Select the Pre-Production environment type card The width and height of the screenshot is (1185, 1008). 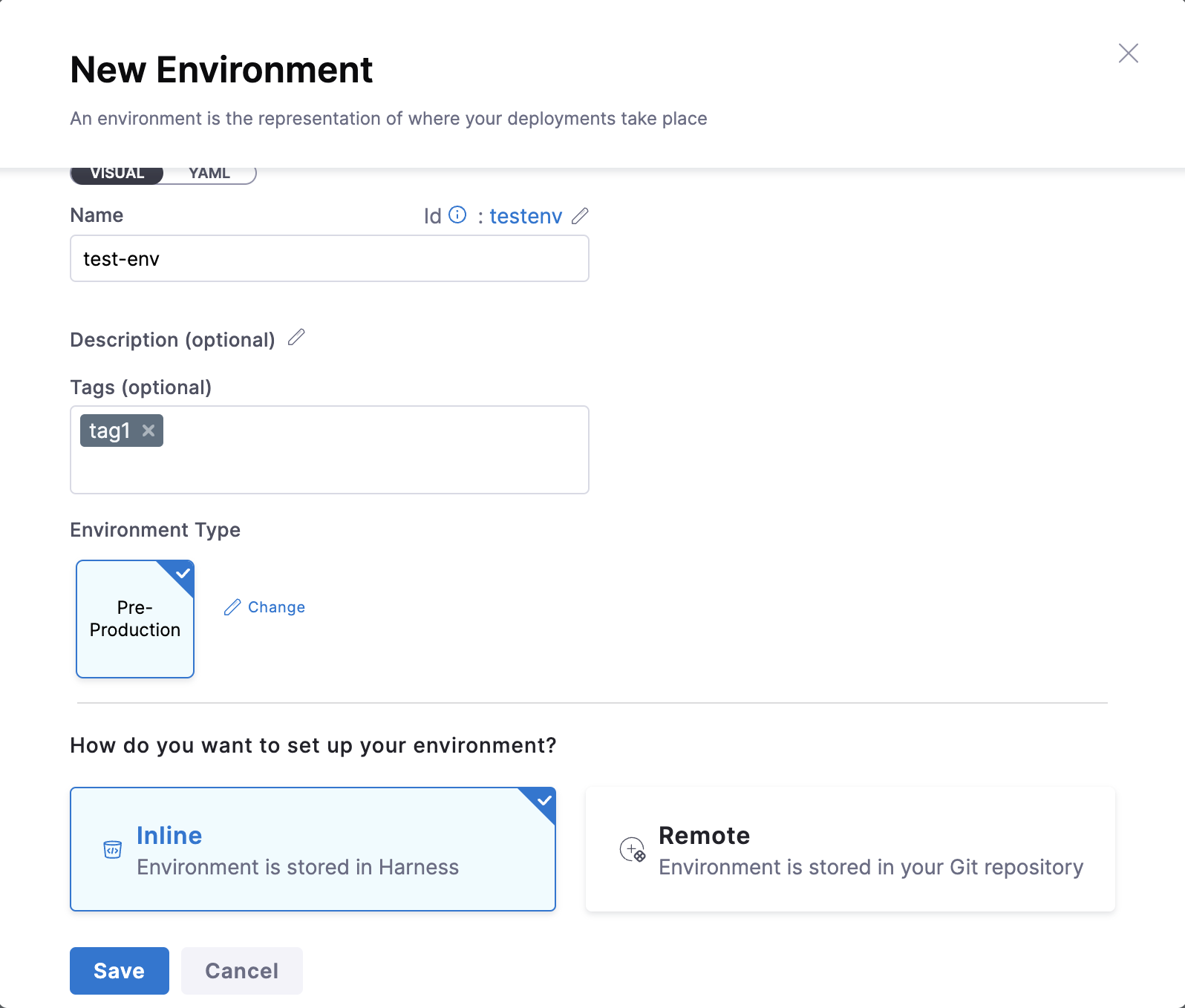(135, 619)
